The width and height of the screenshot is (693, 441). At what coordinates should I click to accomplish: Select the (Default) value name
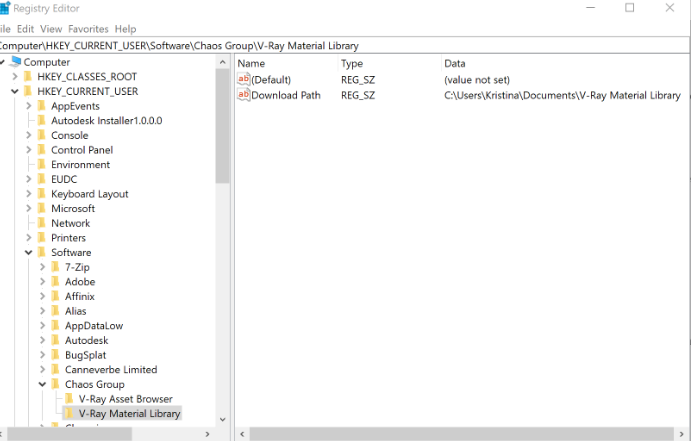[271, 80]
